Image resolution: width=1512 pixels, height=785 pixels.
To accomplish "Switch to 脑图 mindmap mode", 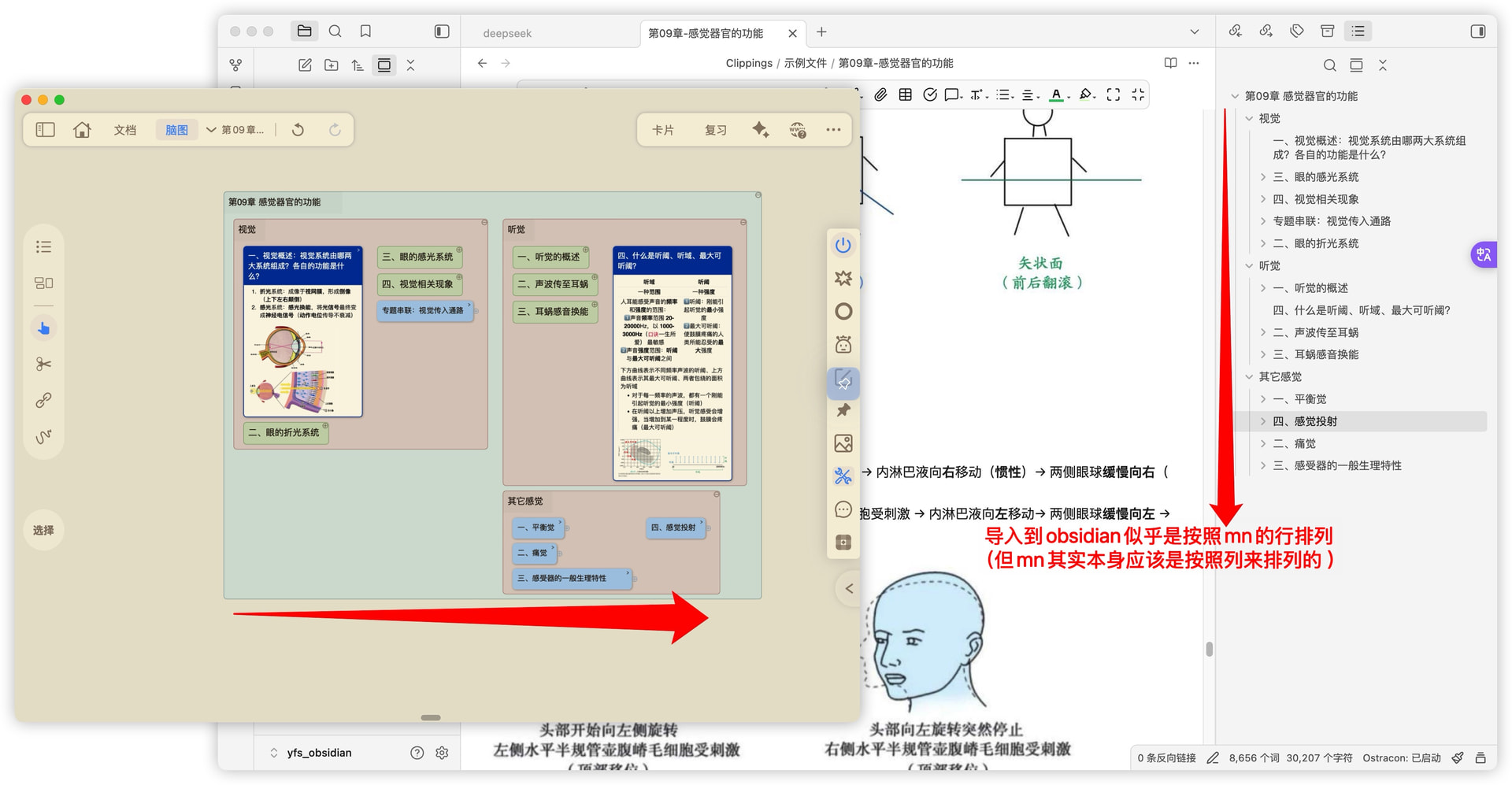I will (x=176, y=130).
